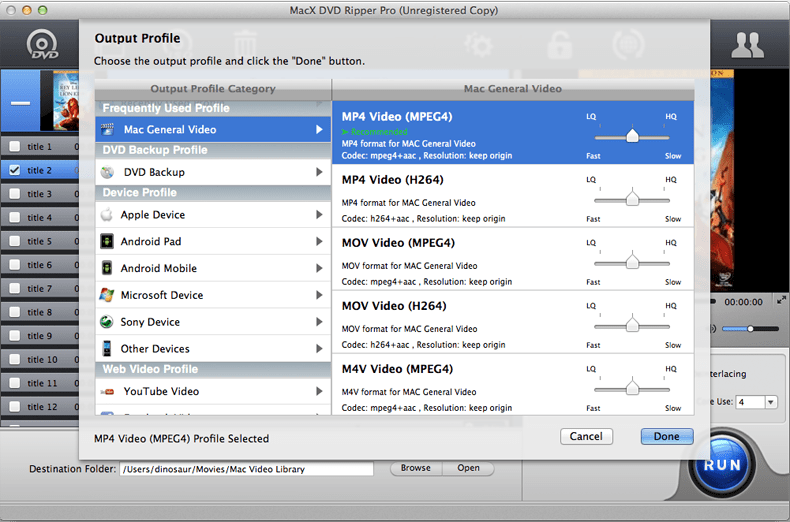This screenshot has width=790, height=522.
Task: Check the title 7 checkbox
Action: (15, 288)
